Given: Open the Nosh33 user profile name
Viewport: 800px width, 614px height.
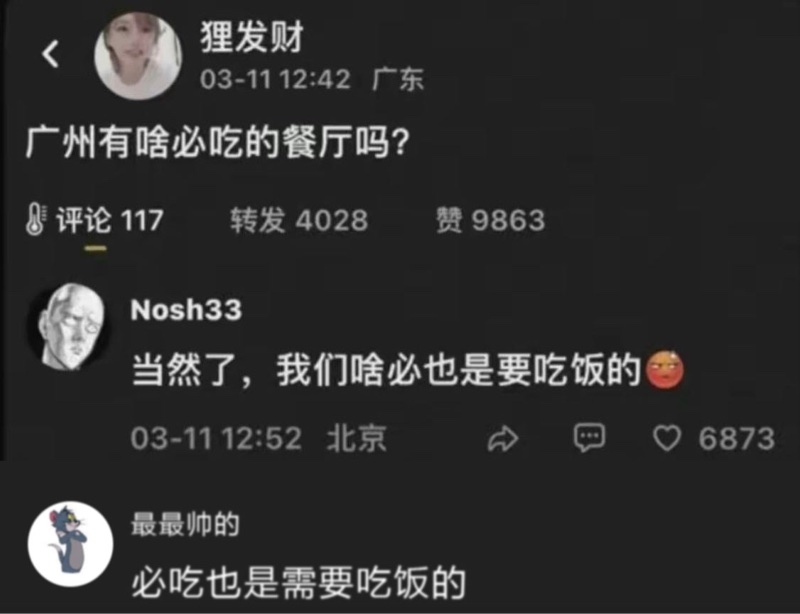Looking at the screenshot, I should [x=186, y=309].
